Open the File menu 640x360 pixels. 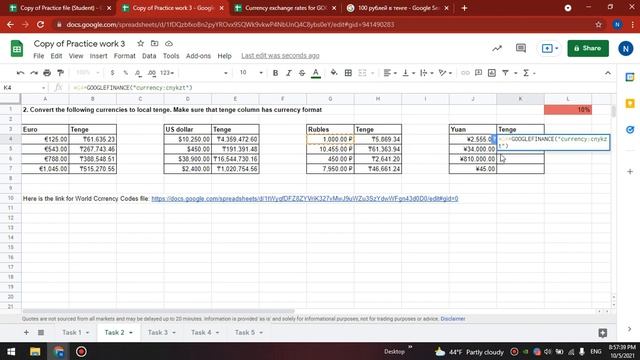point(39,56)
